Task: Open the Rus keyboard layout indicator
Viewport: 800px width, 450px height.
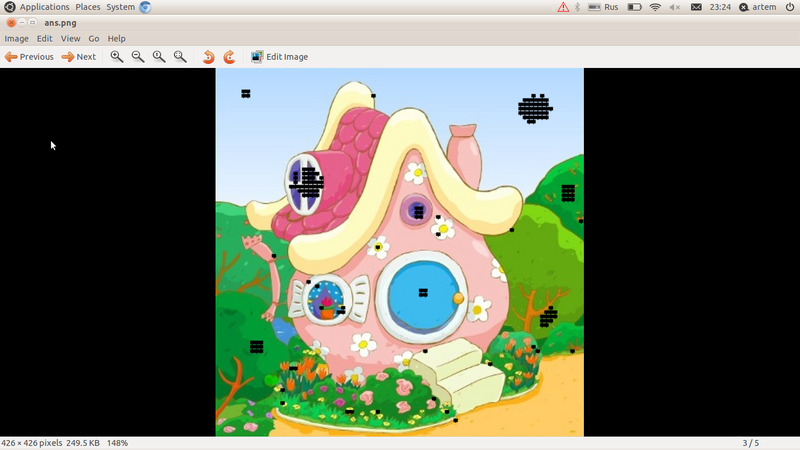Action: pos(603,7)
